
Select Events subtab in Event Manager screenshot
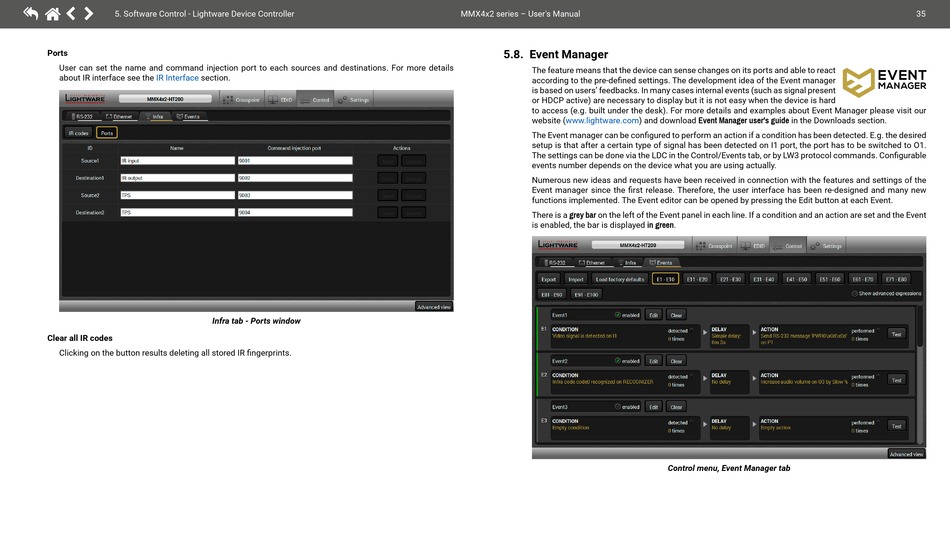click(661, 263)
